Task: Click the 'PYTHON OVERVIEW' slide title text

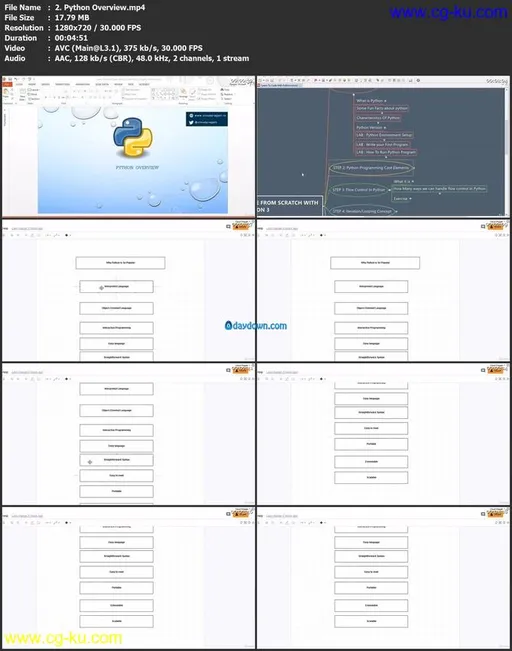Action: click(x=137, y=167)
